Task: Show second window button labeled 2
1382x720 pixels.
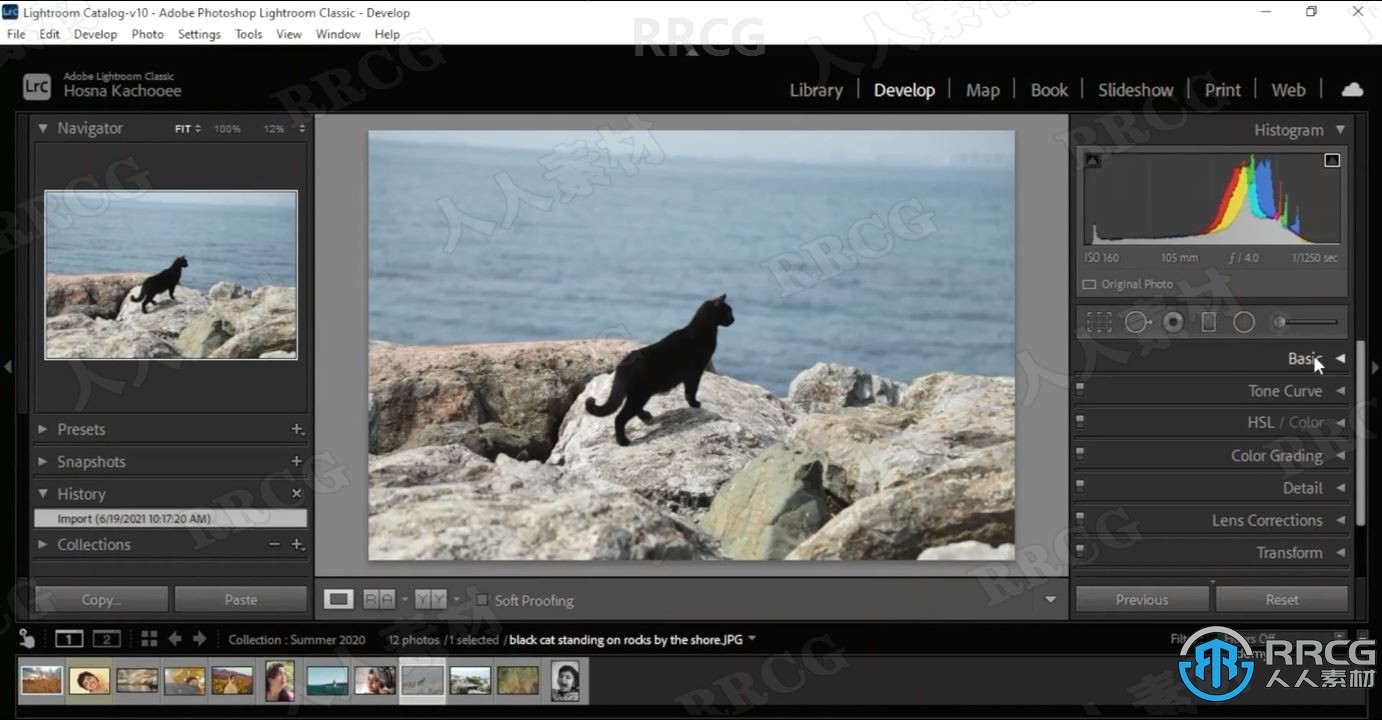Action: point(107,639)
